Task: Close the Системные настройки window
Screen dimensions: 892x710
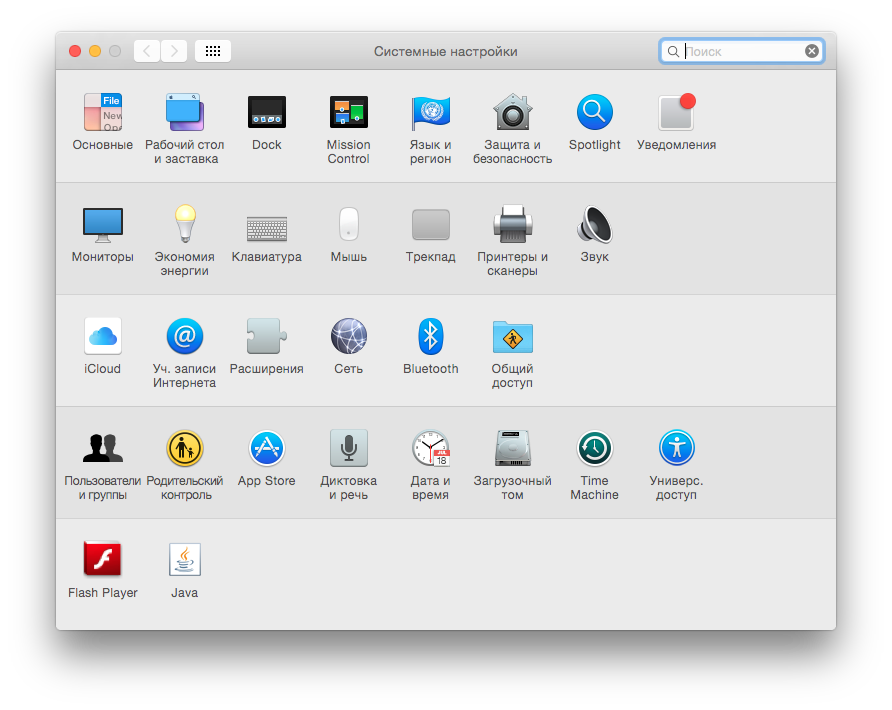Action: 75,51
